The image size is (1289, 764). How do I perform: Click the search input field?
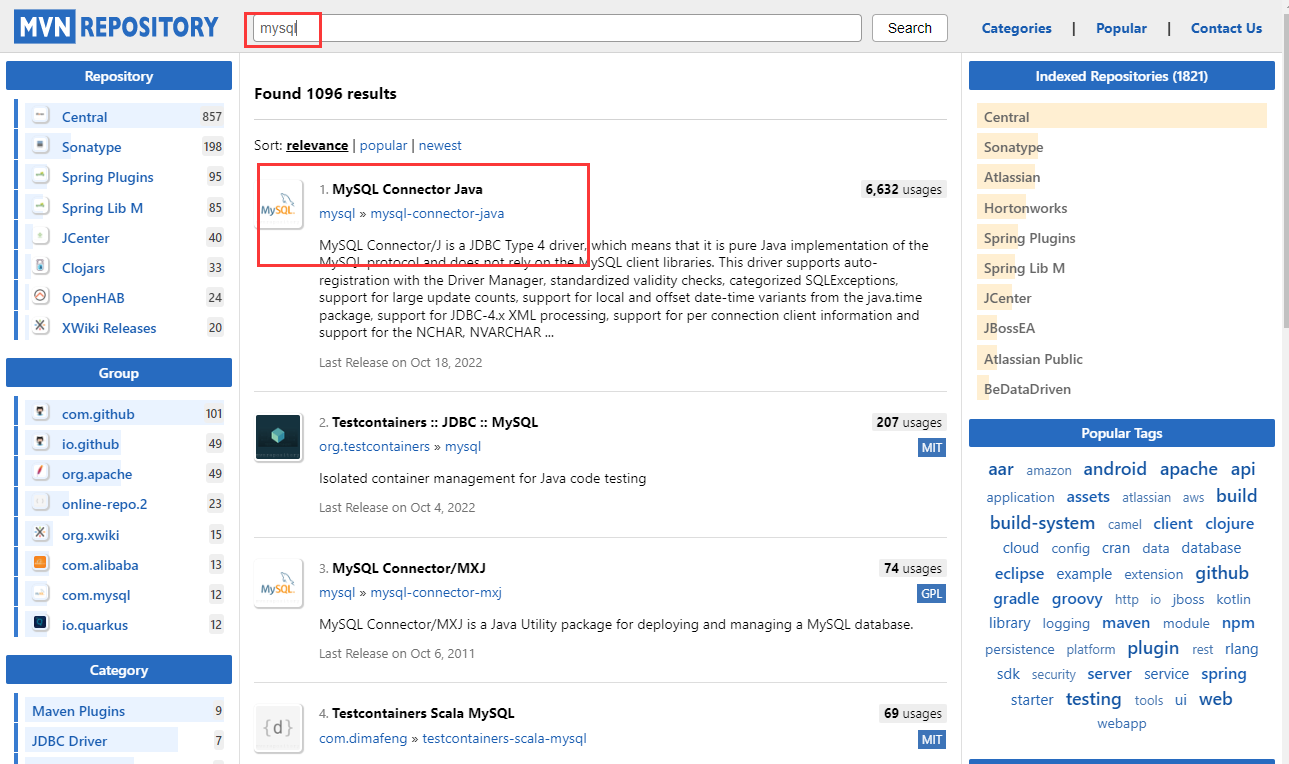click(x=557, y=28)
